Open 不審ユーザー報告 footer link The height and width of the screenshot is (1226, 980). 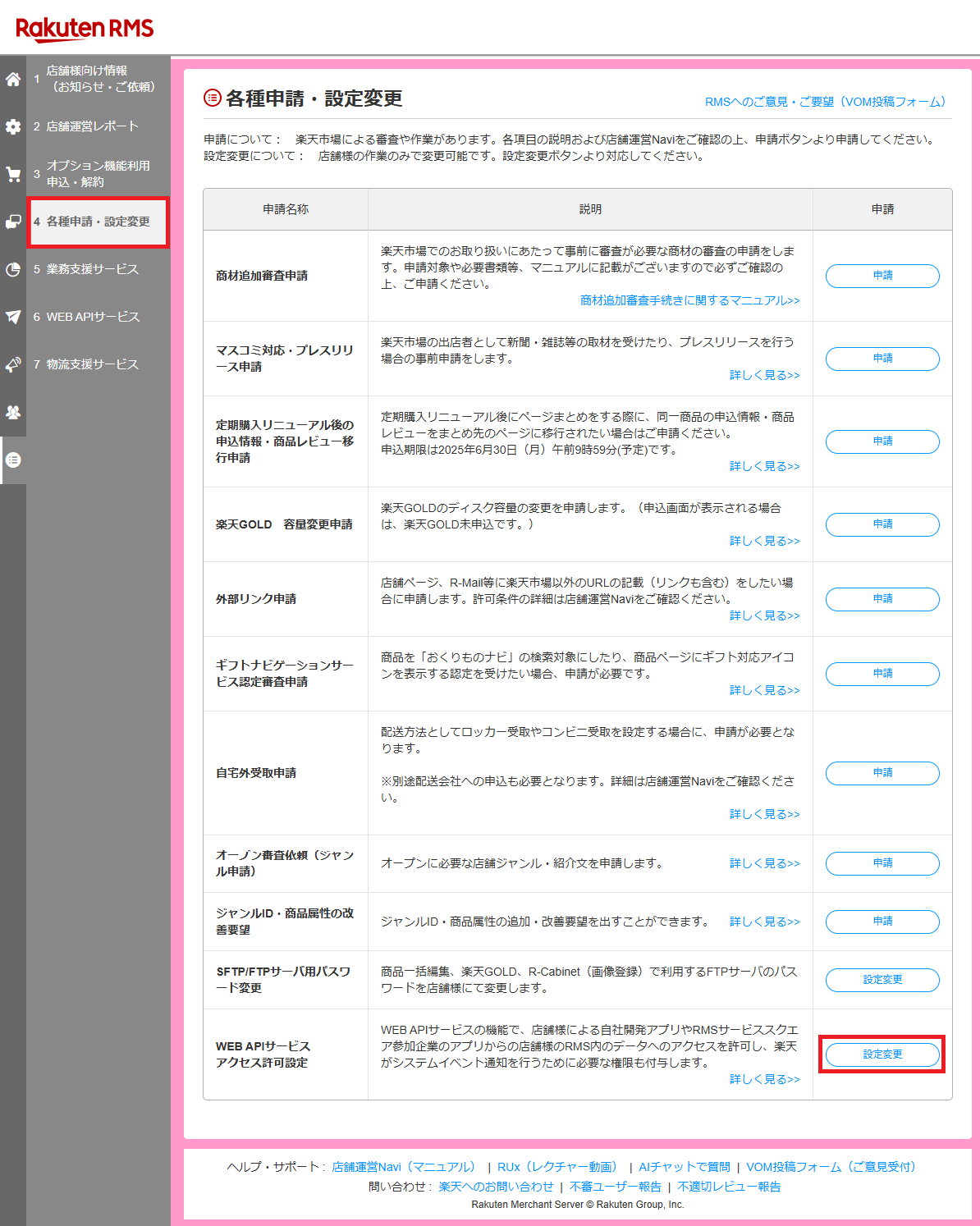pos(616,1187)
